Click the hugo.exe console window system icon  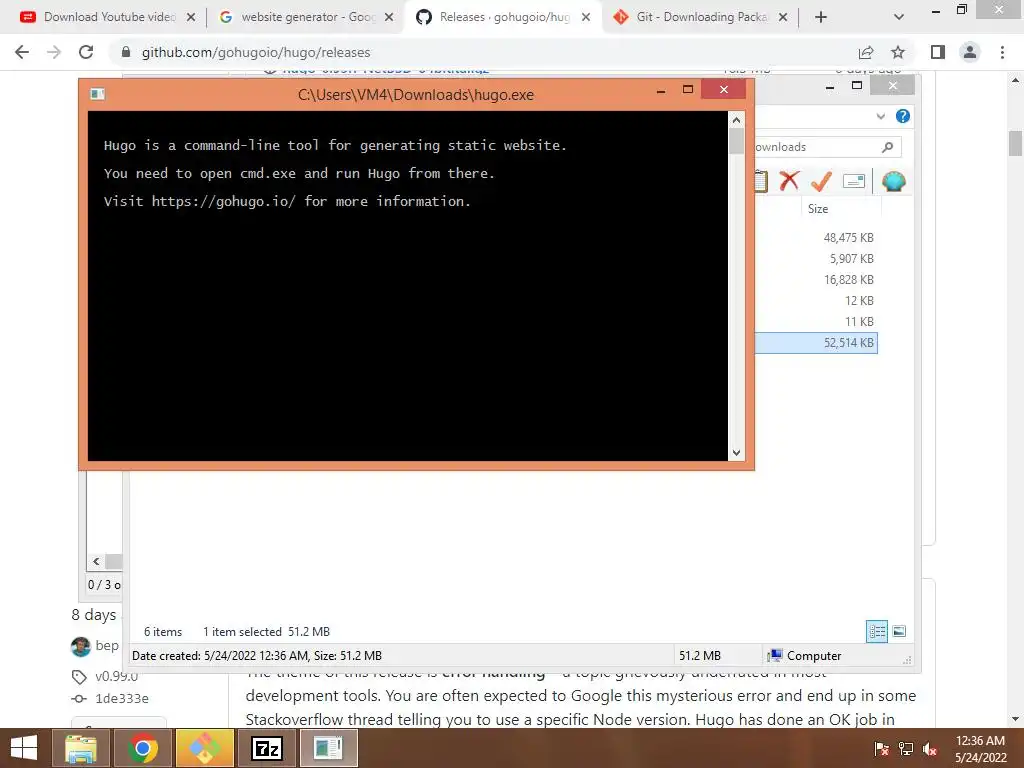coord(97,94)
